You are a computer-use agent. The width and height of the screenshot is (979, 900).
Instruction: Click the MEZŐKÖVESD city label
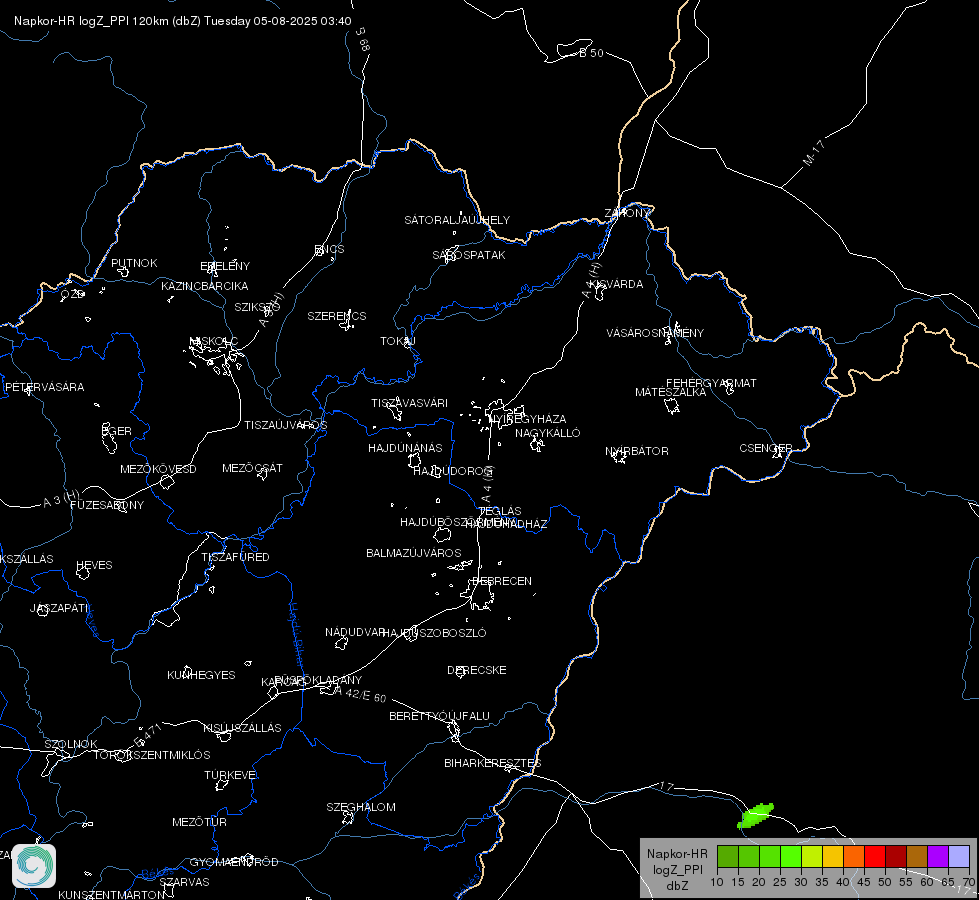tap(159, 469)
